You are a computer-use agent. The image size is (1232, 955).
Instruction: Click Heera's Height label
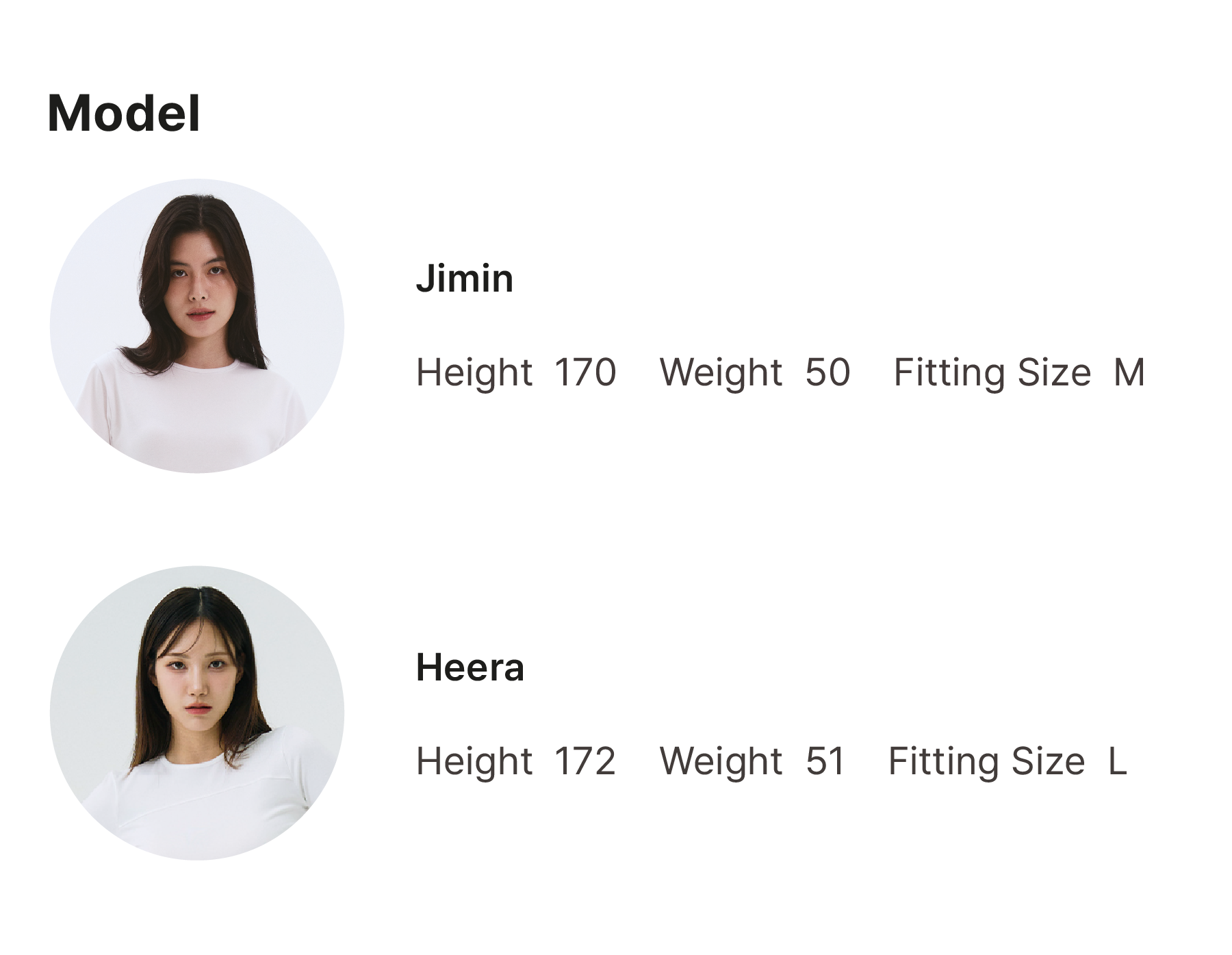(x=474, y=761)
